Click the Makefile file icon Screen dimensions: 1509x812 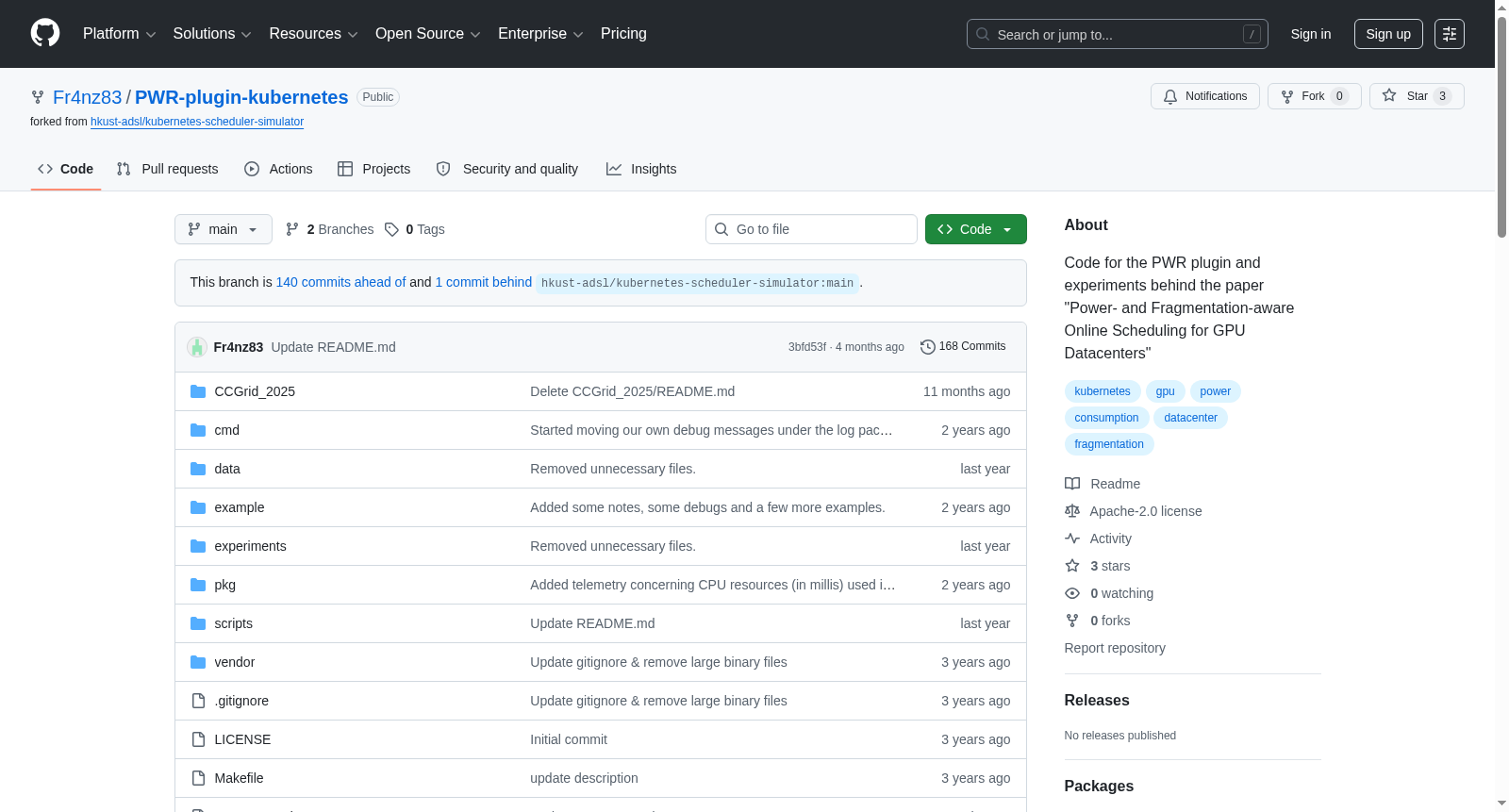click(198, 778)
